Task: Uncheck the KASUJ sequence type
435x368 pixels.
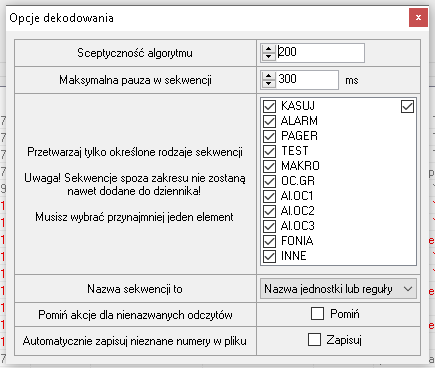Action: coord(269,106)
